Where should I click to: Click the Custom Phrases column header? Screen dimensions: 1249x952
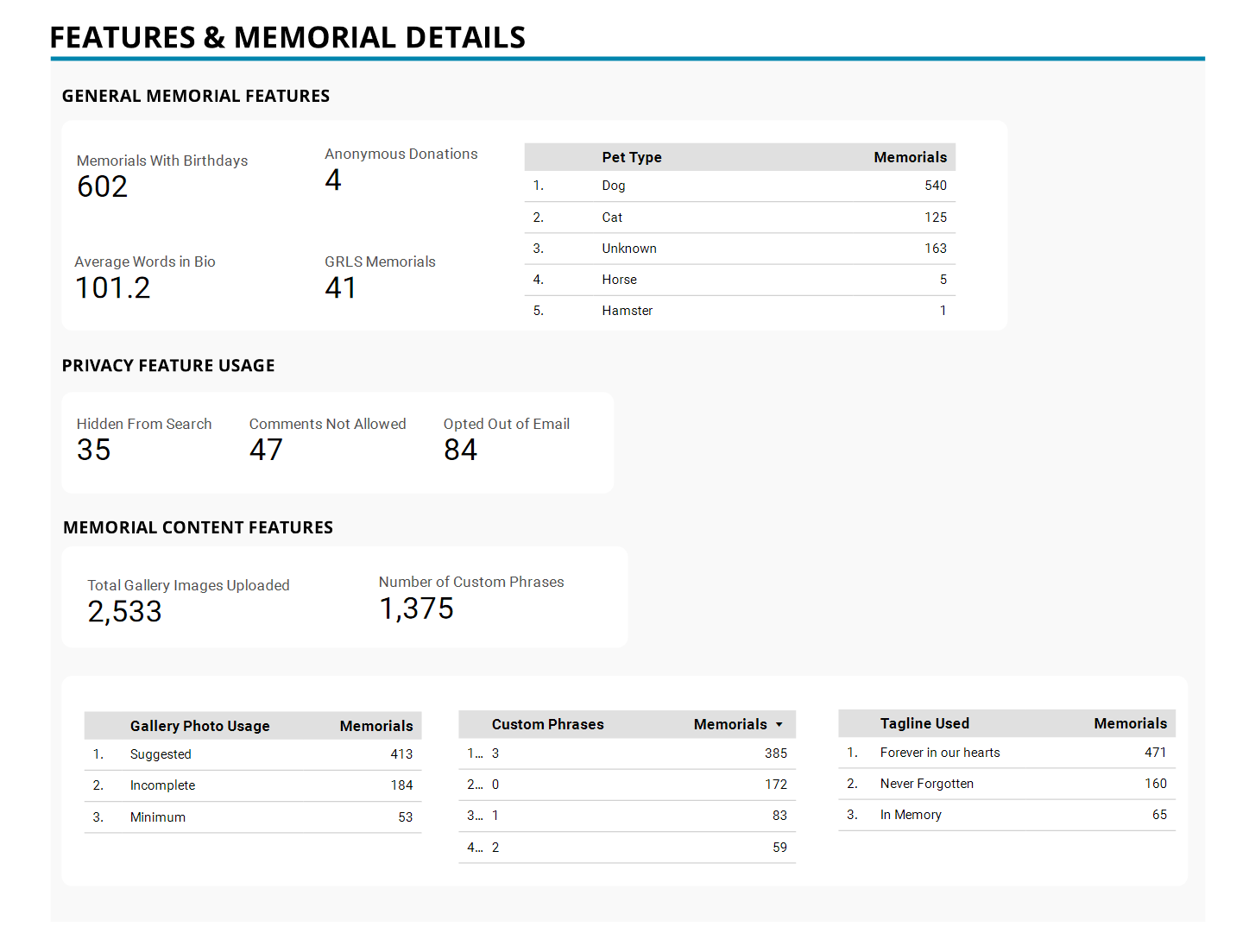coord(547,724)
